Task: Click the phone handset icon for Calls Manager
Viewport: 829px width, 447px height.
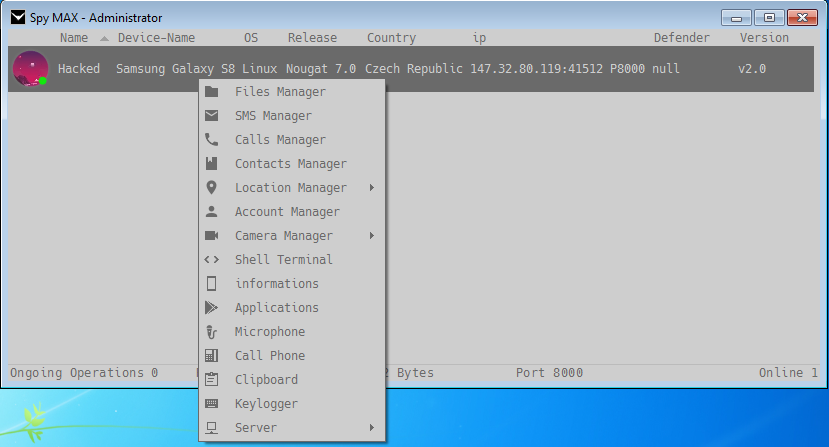Action: pyautogui.click(x=211, y=139)
